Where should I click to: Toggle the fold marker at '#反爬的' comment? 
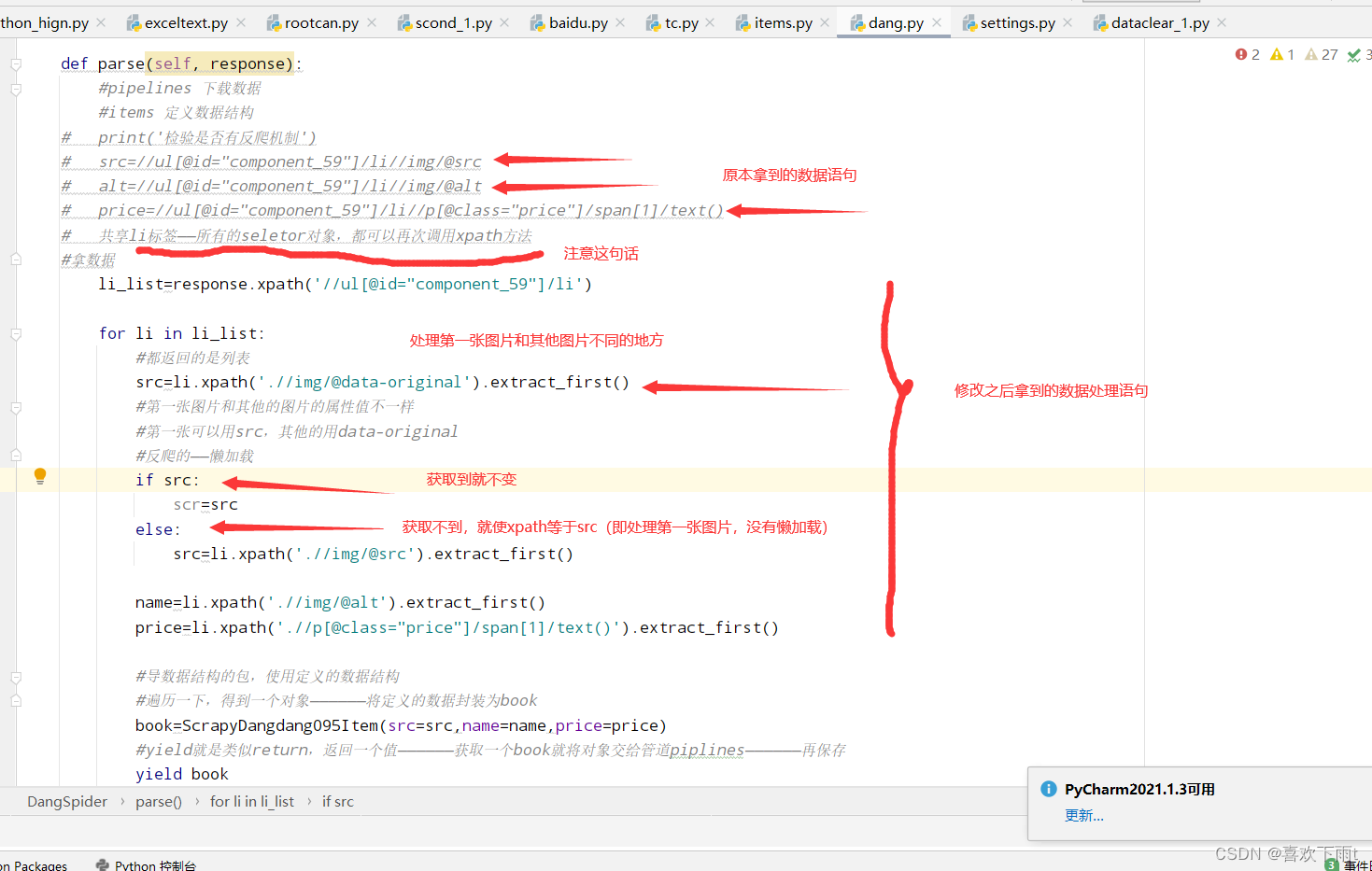[x=16, y=456]
